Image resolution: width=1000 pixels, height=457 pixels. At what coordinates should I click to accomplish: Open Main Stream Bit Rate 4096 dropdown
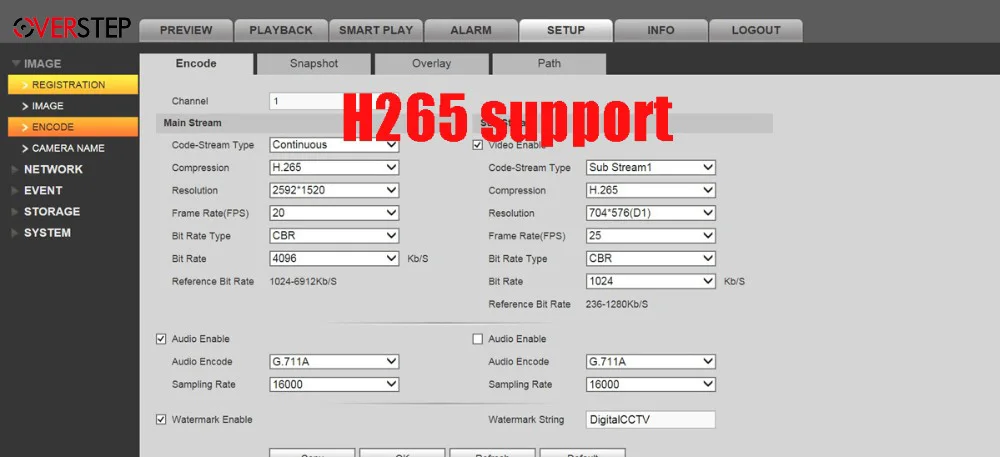click(x=334, y=259)
